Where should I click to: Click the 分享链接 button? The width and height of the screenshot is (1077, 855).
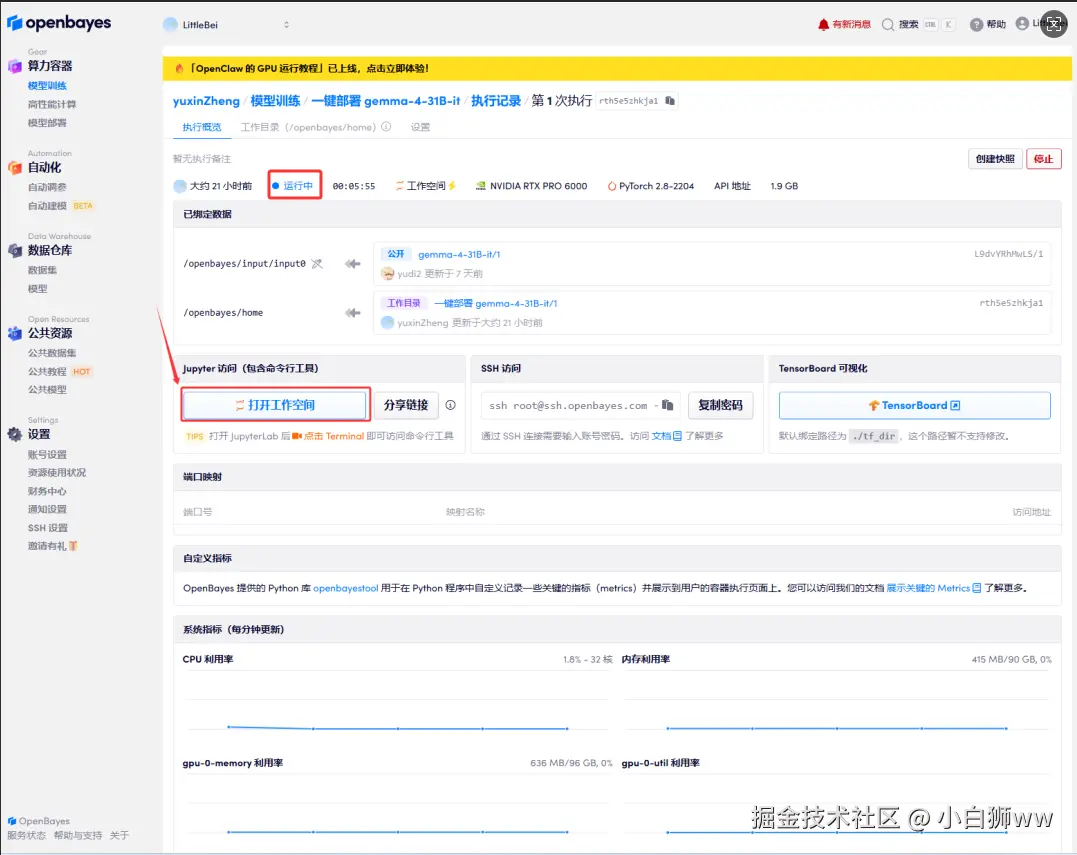point(406,405)
